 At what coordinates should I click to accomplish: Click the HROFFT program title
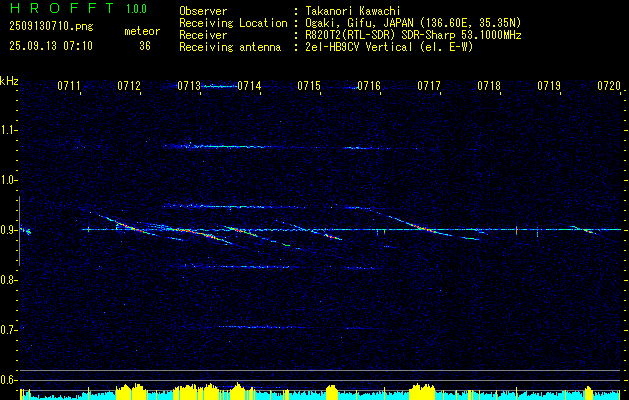[x=62, y=8]
